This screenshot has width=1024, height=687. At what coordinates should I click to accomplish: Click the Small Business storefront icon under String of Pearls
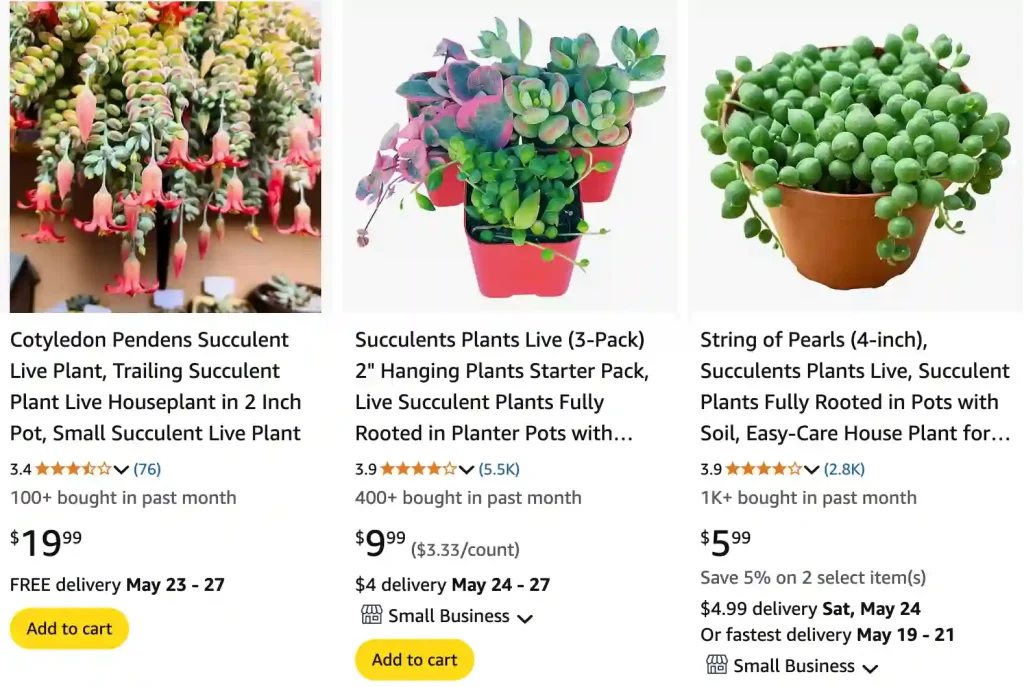click(x=717, y=665)
